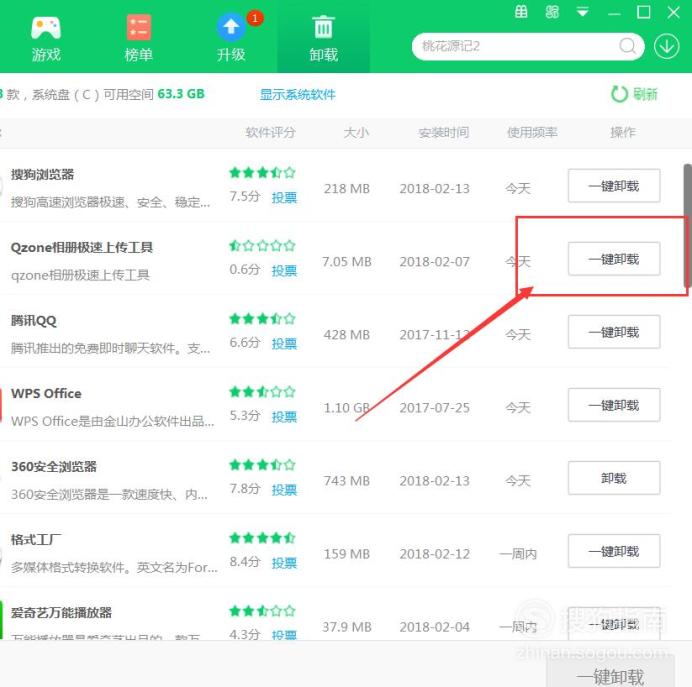Image resolution: width=692 pixels, height=687 pixels.
Task: Click the 1.10 GB size value
Action: point(347,408)
